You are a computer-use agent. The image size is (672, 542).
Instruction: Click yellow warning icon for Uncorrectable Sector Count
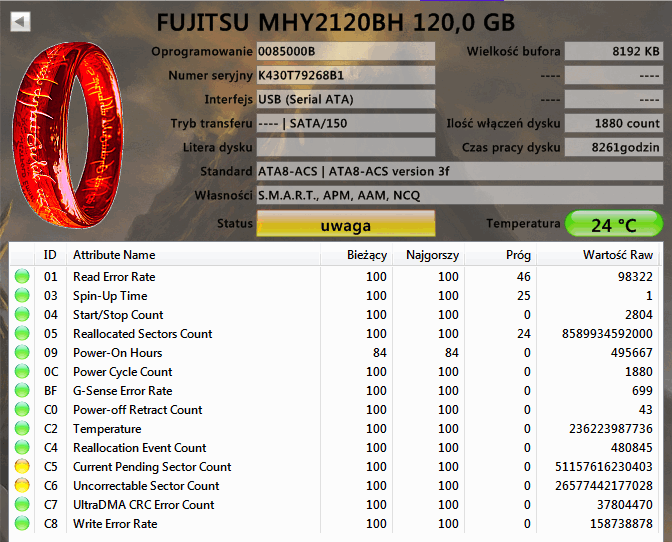click(22, 485)
